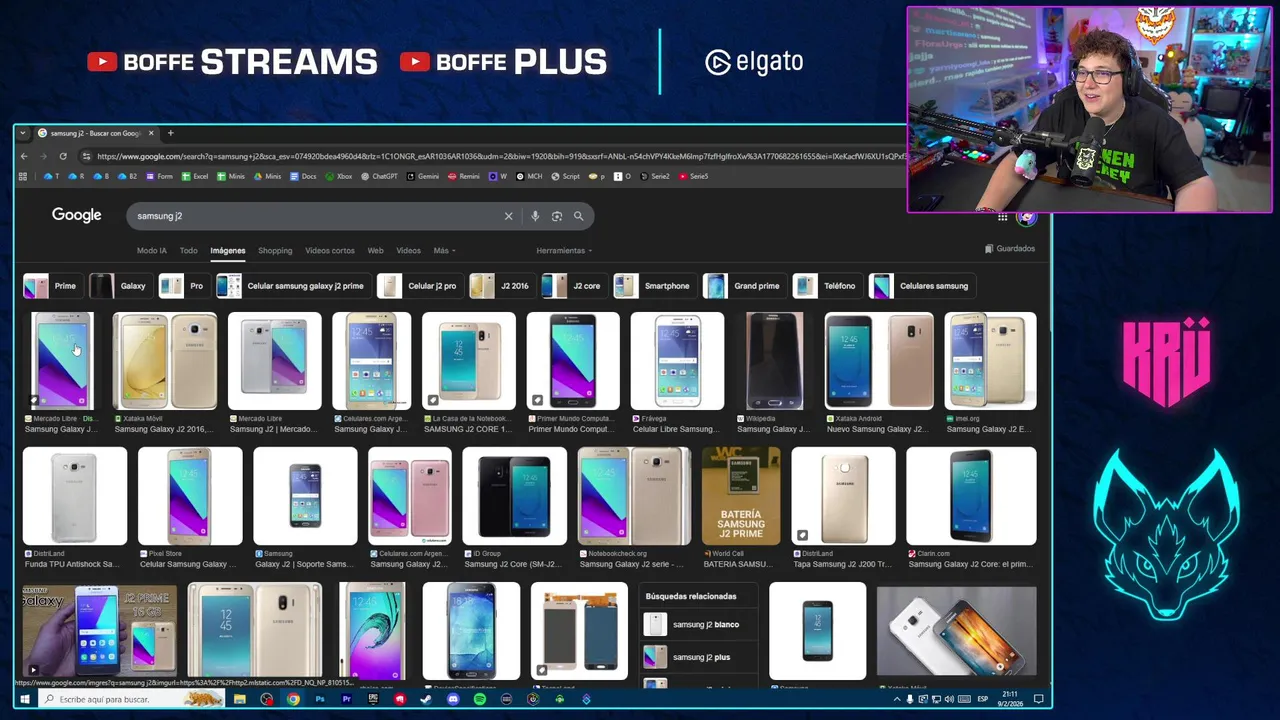Switch to Modo IA tab
Viewport: 1280px width, 720px height.
[152, 251]
